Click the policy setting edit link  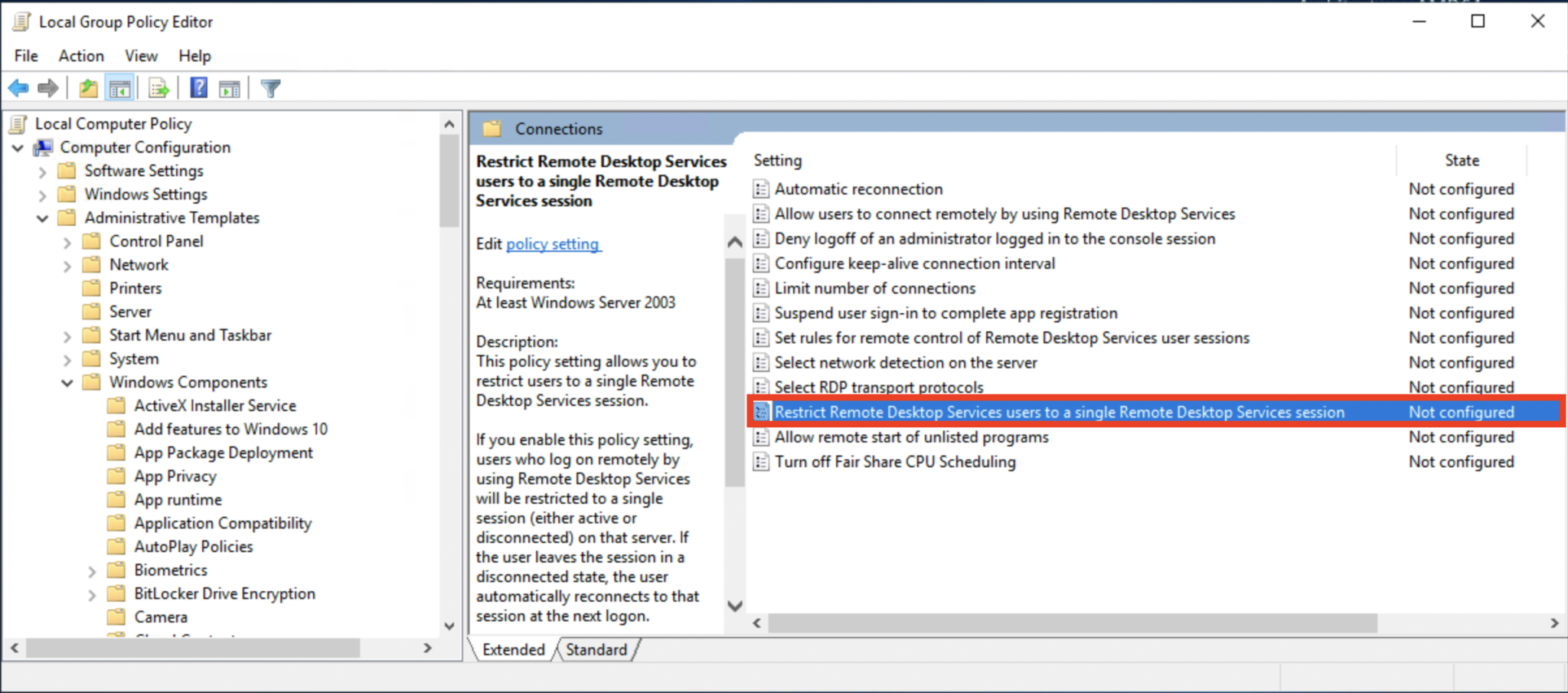point(553,244)
